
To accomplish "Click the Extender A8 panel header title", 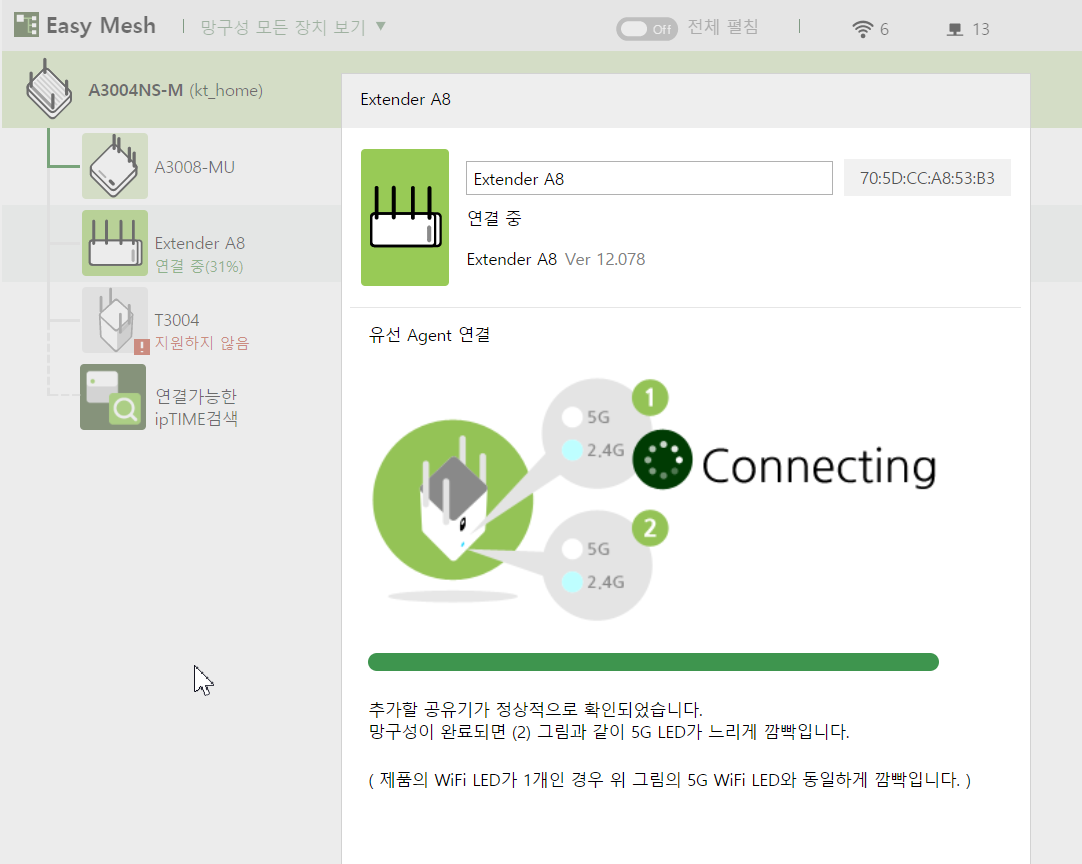I will tap(405, 99).
